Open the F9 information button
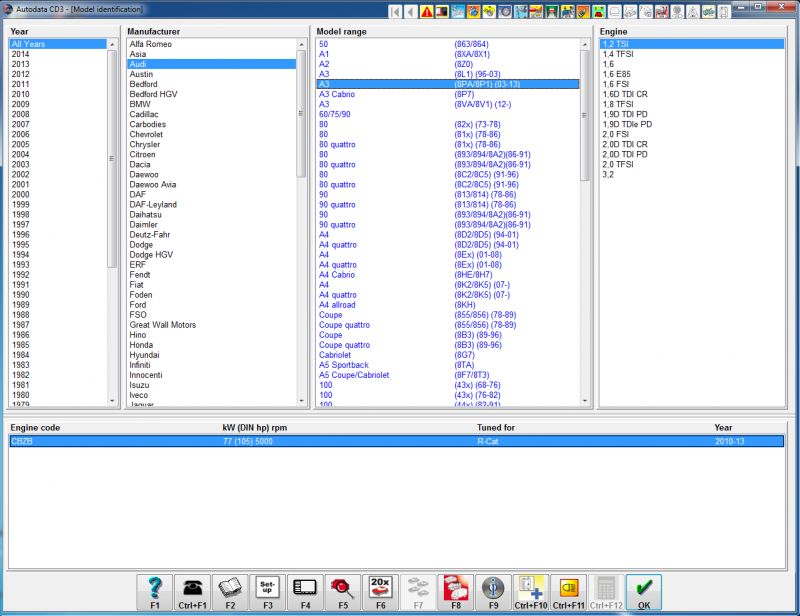This screenshot has height=616, width=800. click(494, 592)
